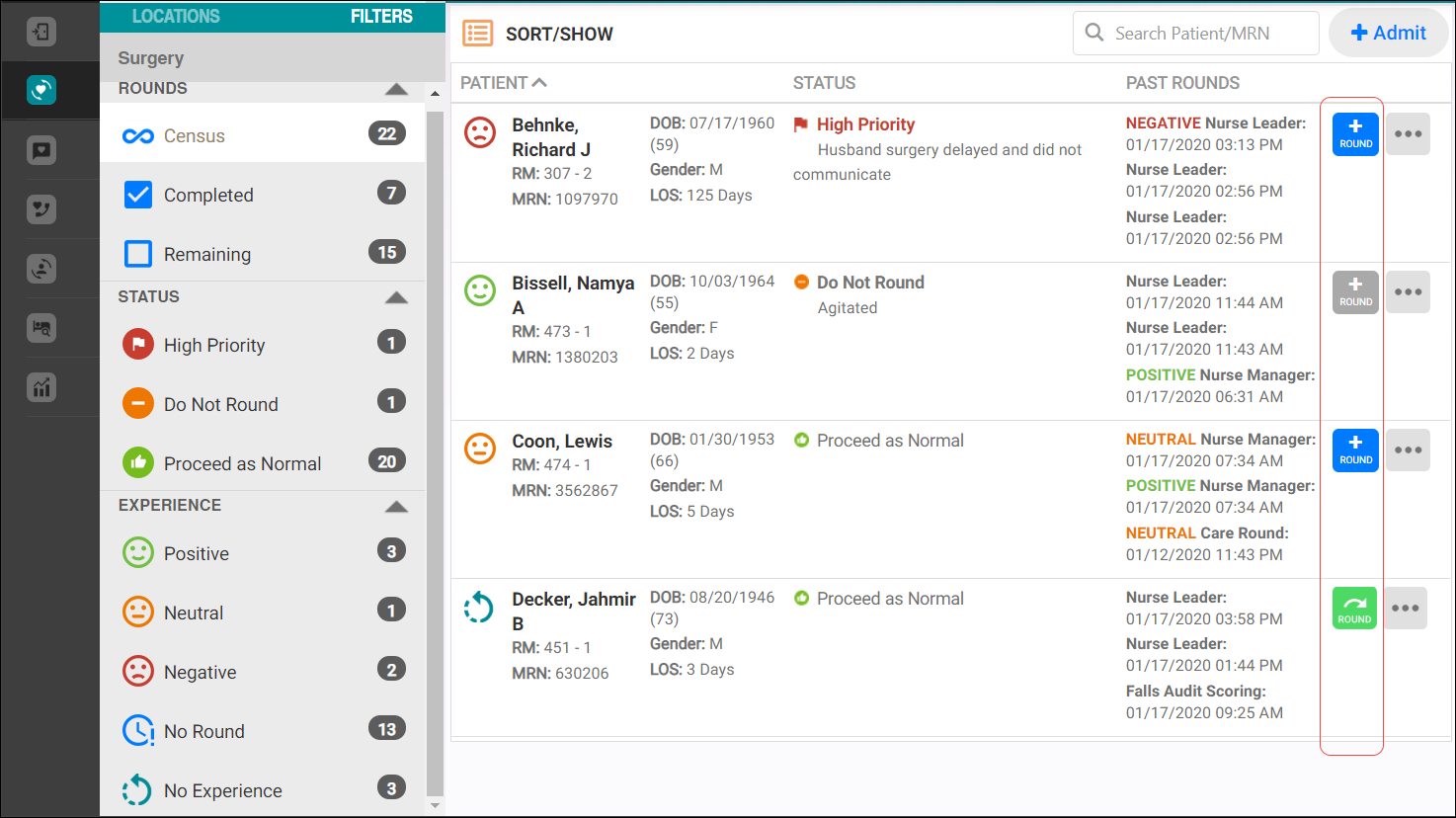Check the Remaining rounds checkbox

138,254
